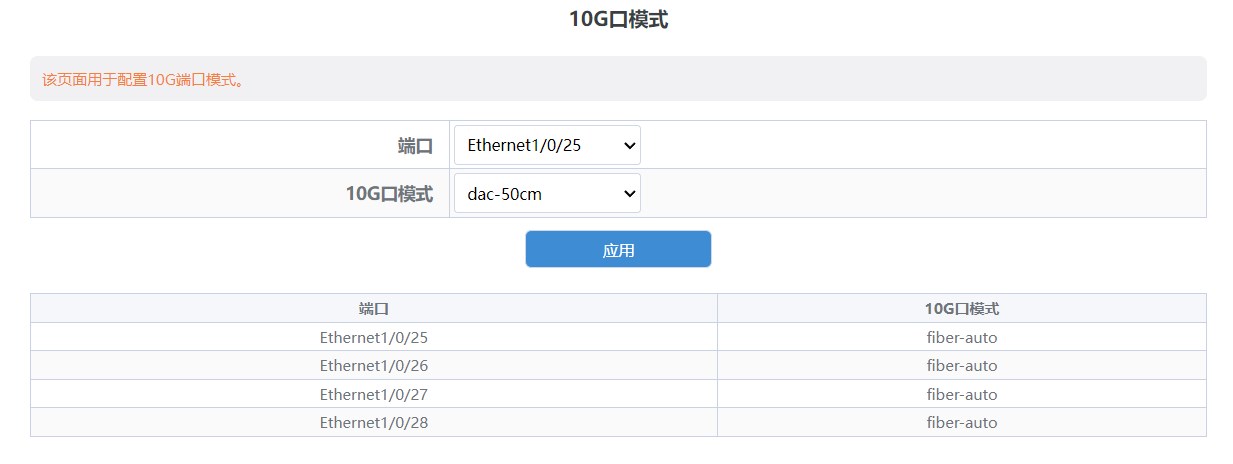Click fiber-auto value for Ethernet1/0/27 row
The image size is (1233, 464).
[962, 394]
